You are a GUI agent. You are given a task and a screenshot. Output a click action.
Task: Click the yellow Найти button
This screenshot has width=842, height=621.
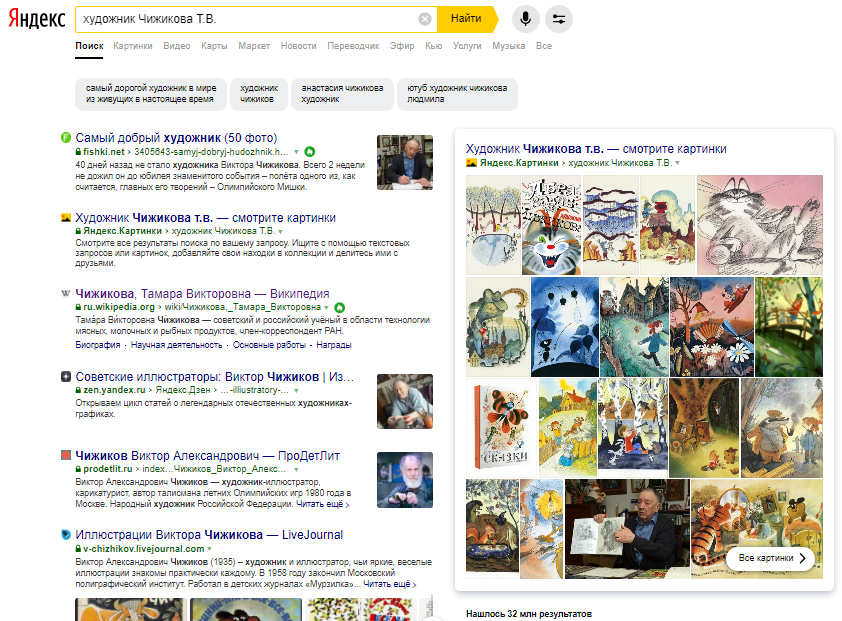tap(468, 19)
